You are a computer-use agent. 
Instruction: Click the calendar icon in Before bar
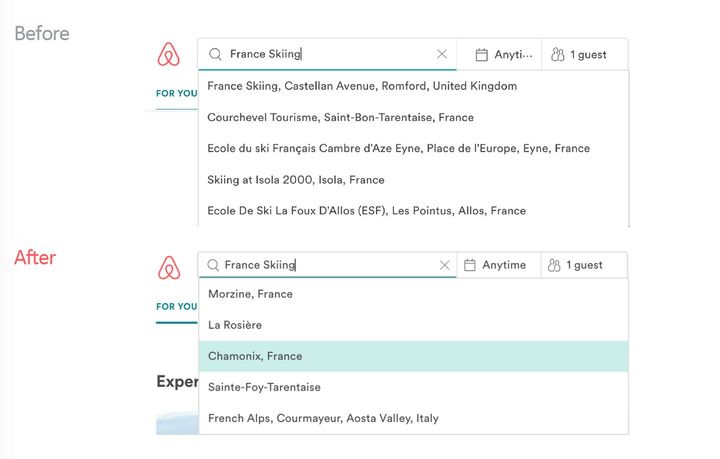(x=481, y=54)
